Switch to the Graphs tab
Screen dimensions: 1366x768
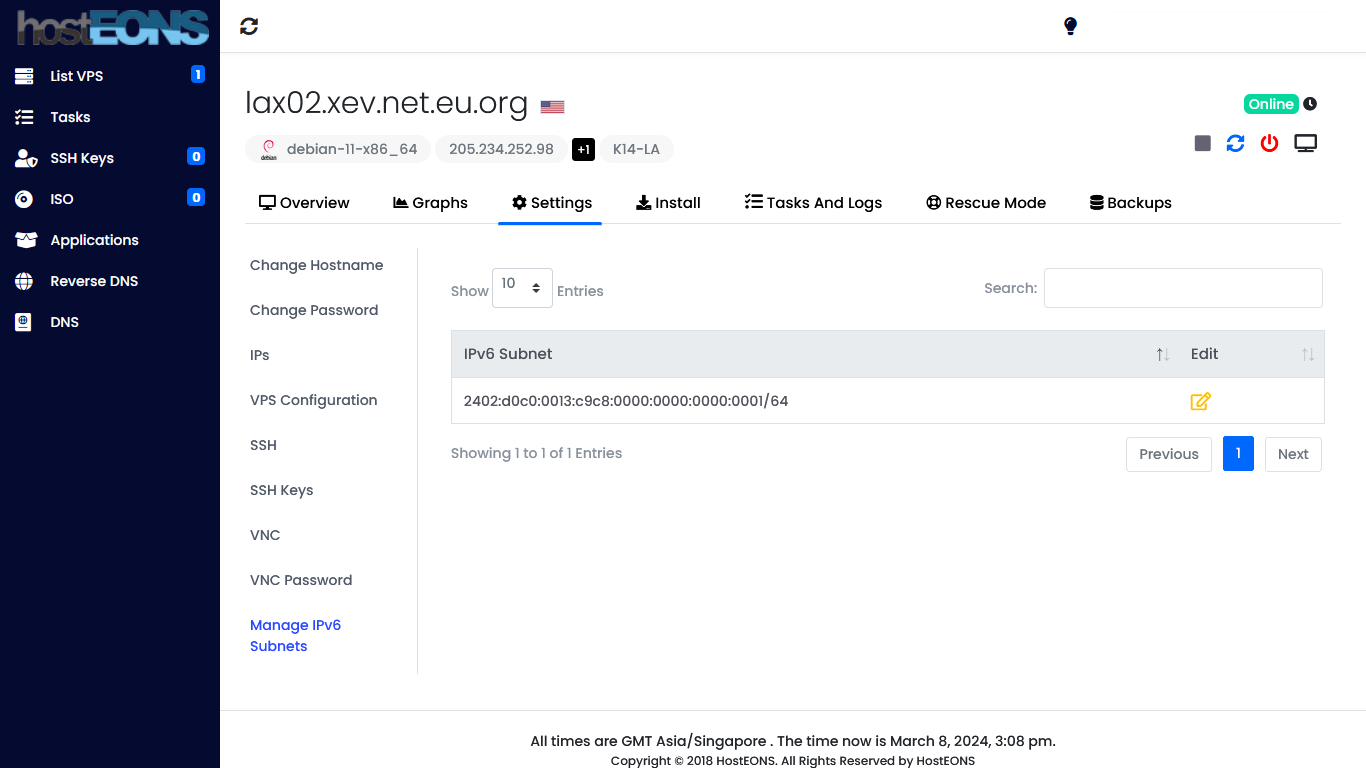click(430, 203)
